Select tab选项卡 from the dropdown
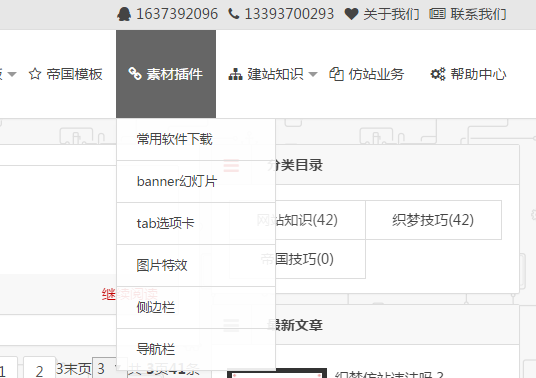Screen dimensions: 536x378 [x=196, y=224]
